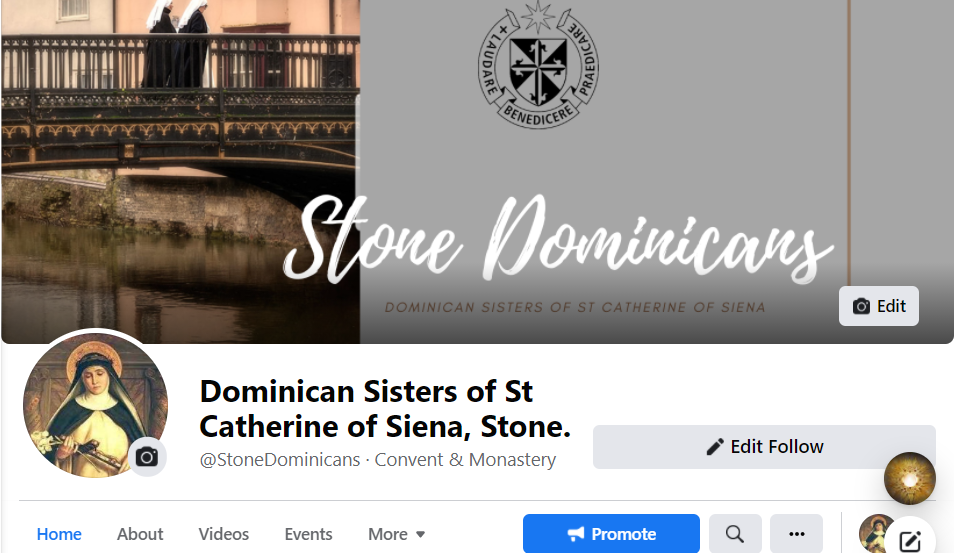Edit the cover photo

pos(878,306)
